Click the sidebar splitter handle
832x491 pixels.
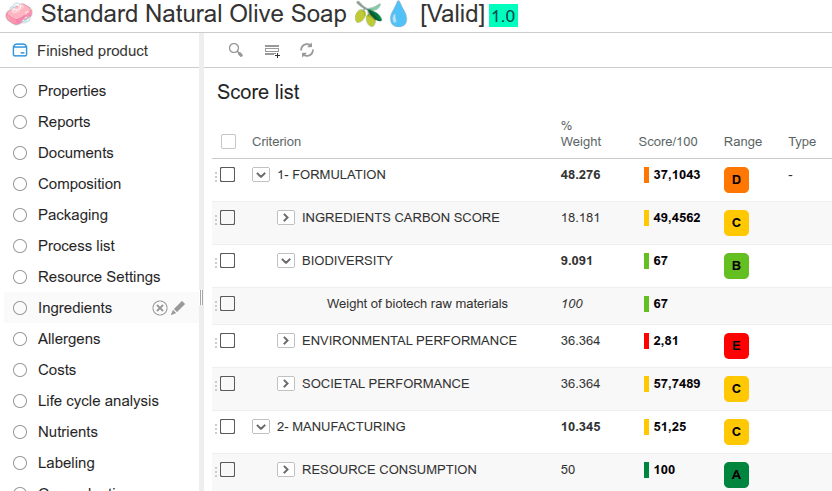click(202, 298)
